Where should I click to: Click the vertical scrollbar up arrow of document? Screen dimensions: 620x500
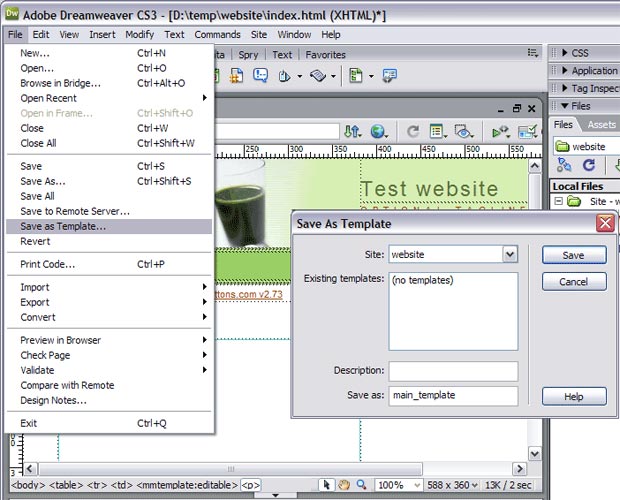coord(535,166)
